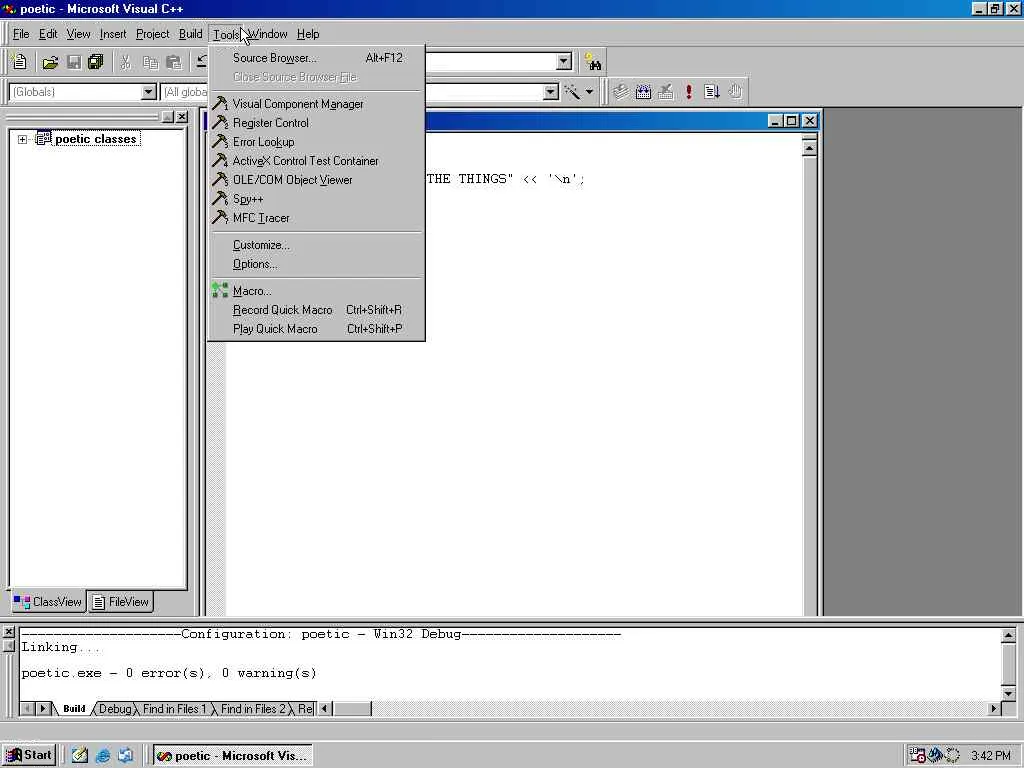Click the Stop Build icon
1024x768 pixels.
coord(666,92)
